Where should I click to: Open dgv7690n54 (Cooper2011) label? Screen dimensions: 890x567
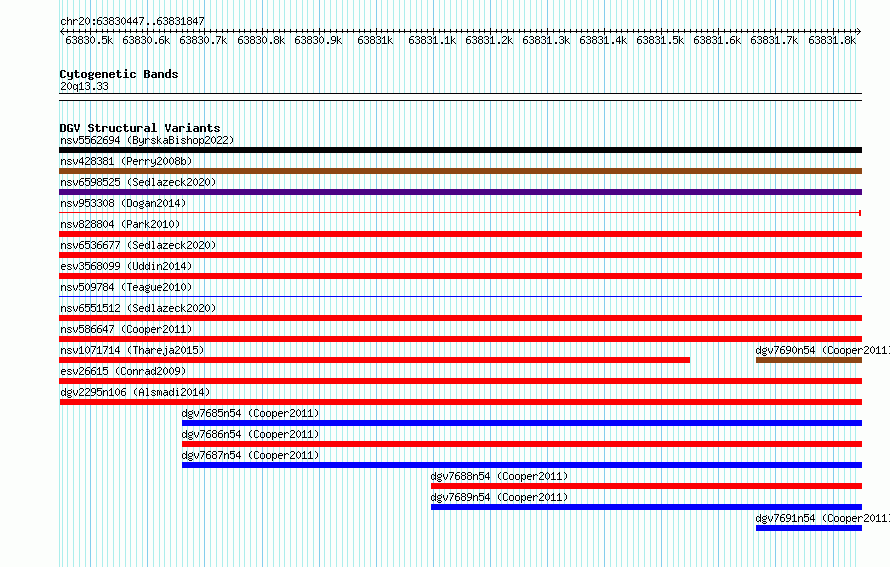(x=822, y=350)
